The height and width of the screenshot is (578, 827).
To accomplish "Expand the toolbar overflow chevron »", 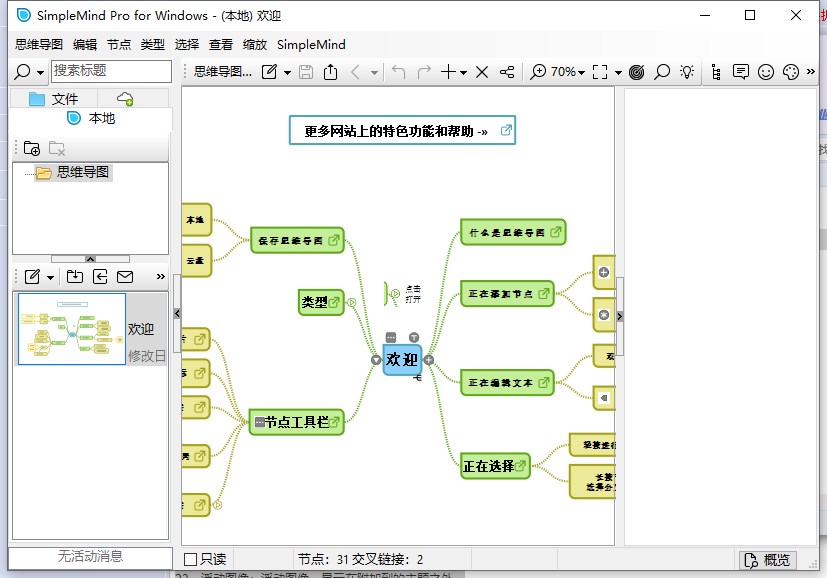I will click(812, 72).
